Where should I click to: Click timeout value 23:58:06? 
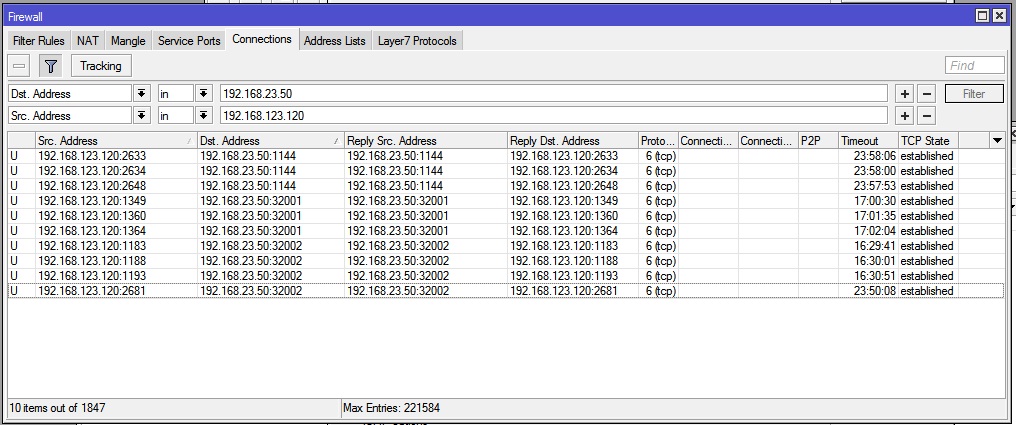click(875, 156)
